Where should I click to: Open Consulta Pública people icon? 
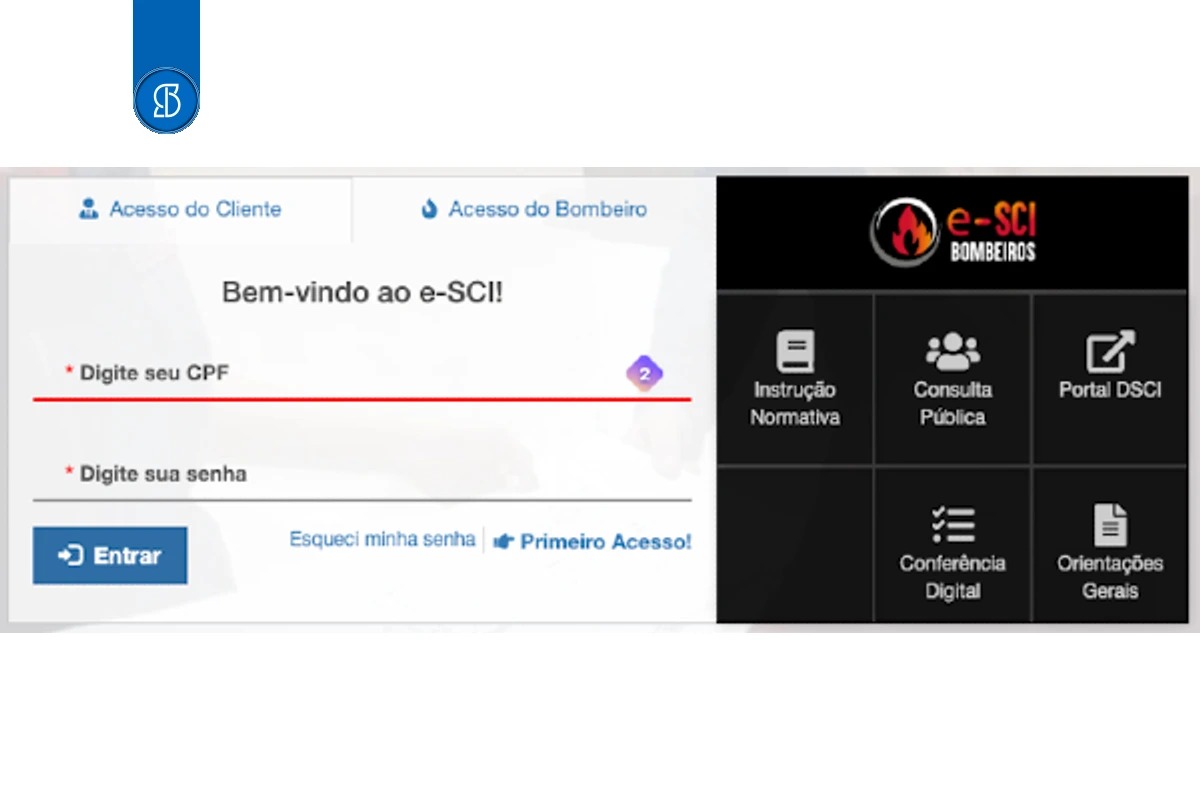coord(953,352)
